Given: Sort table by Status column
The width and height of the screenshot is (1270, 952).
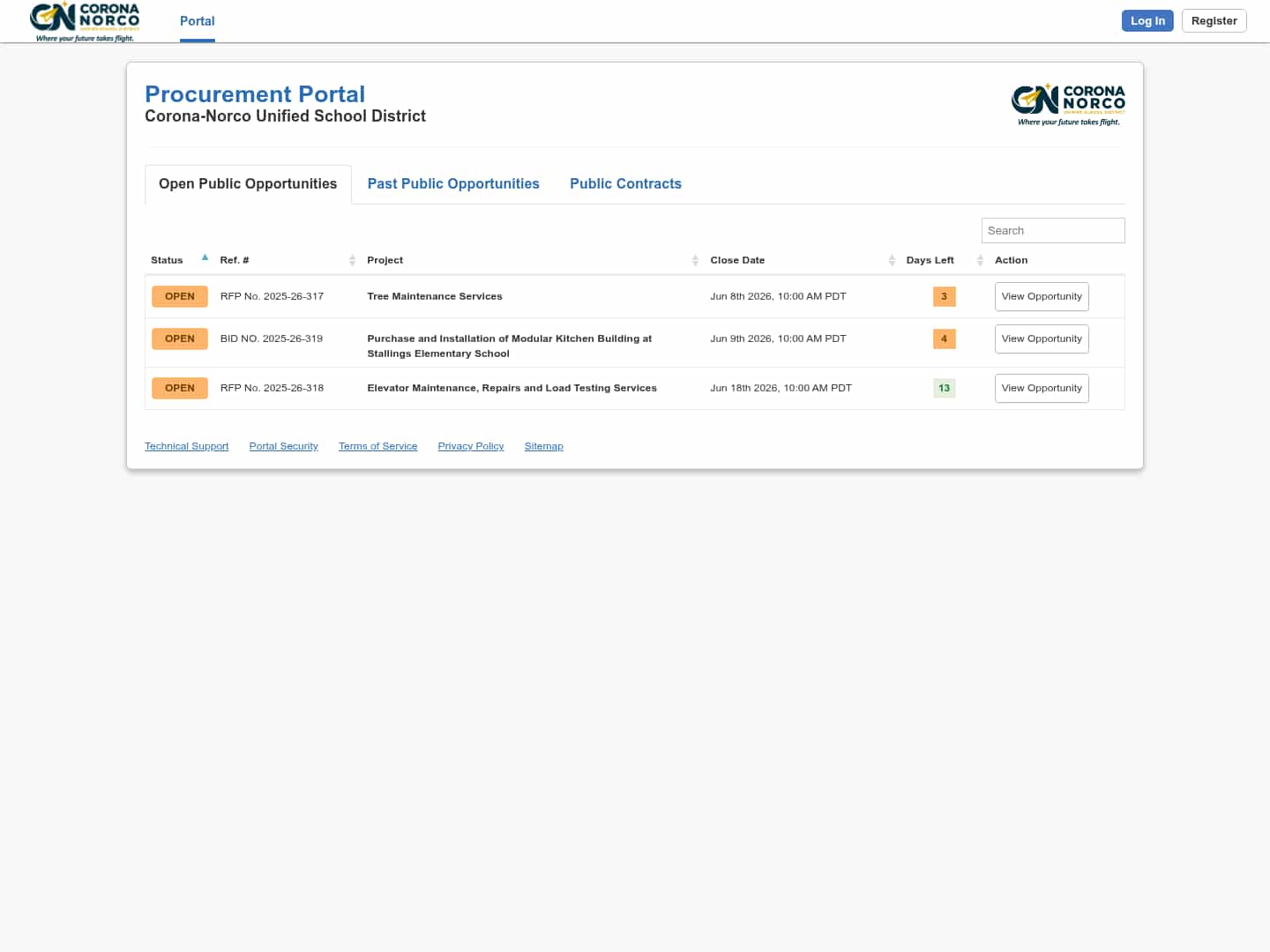Looking at the screenshot, I should [x=179, y=260].
